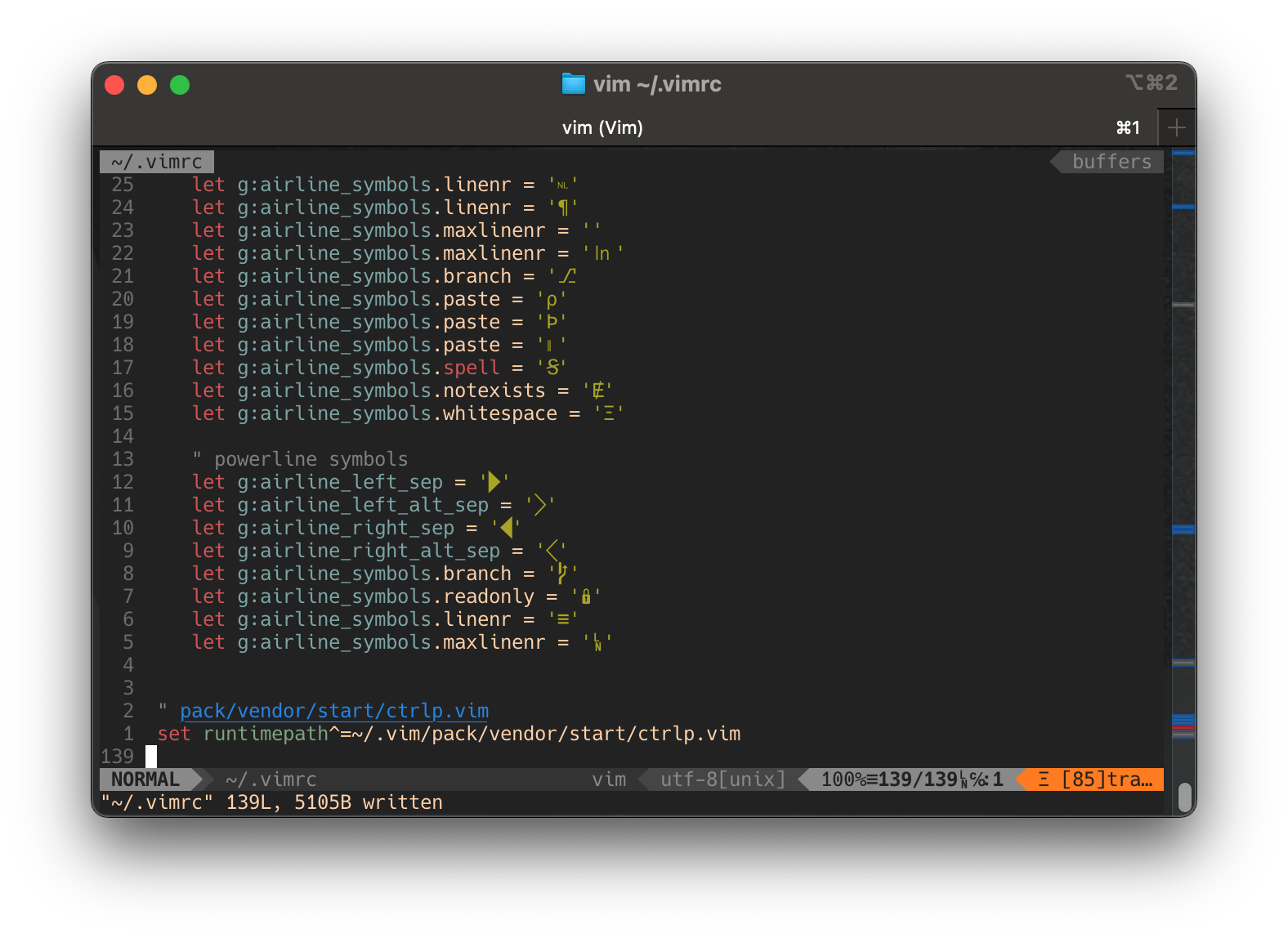Screen dimensions: 1288x938
Task: Click the utf-8[unix] status segment
Action: [722, 779]
